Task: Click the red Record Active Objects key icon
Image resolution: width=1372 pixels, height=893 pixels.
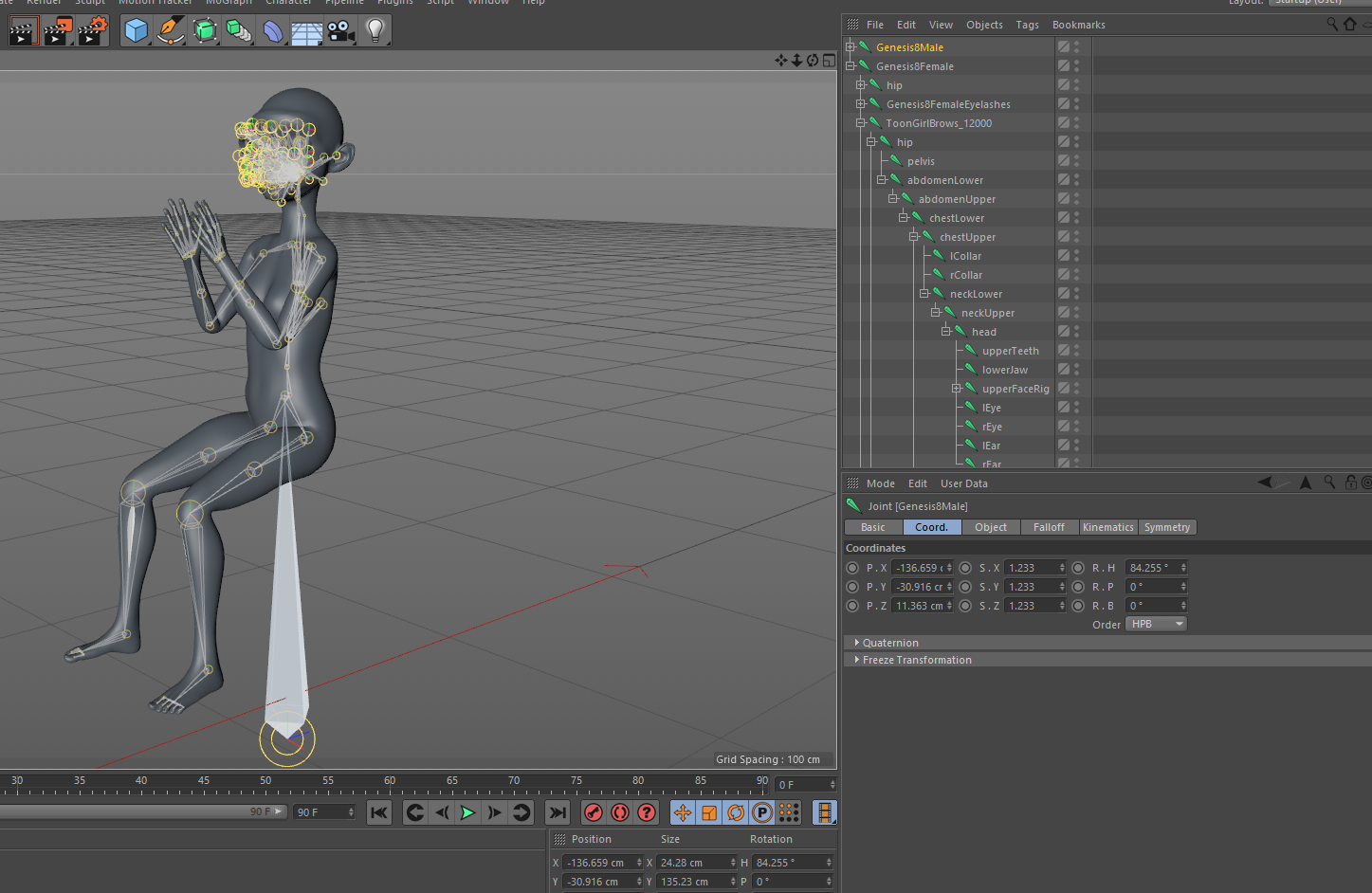Action: [x=594, y=812]
